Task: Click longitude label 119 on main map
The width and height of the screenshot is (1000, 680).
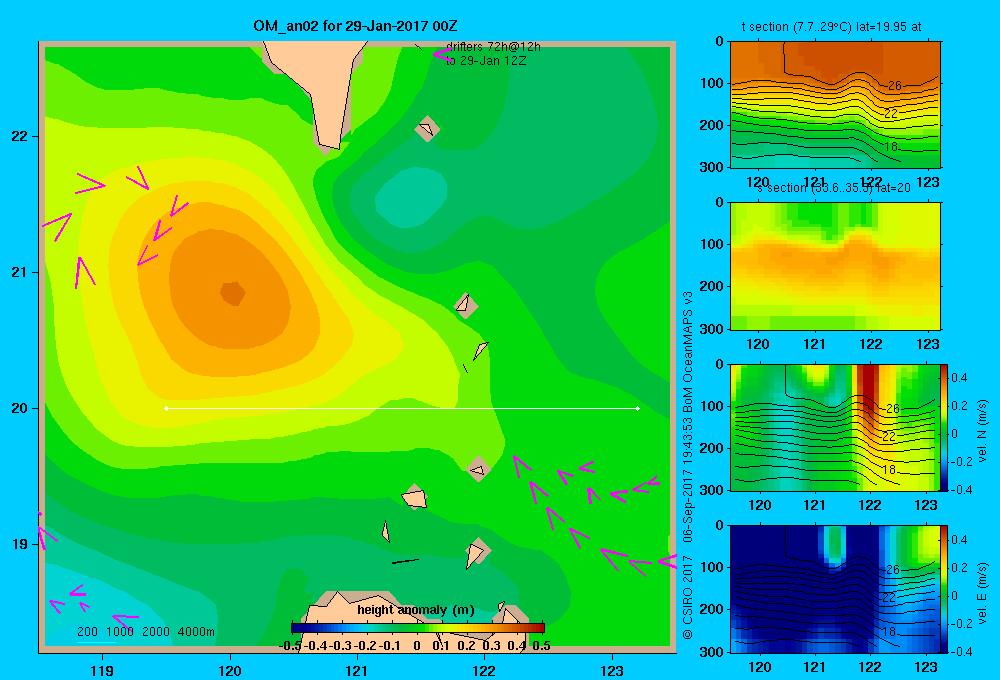Action: click(x=103, y=670)
